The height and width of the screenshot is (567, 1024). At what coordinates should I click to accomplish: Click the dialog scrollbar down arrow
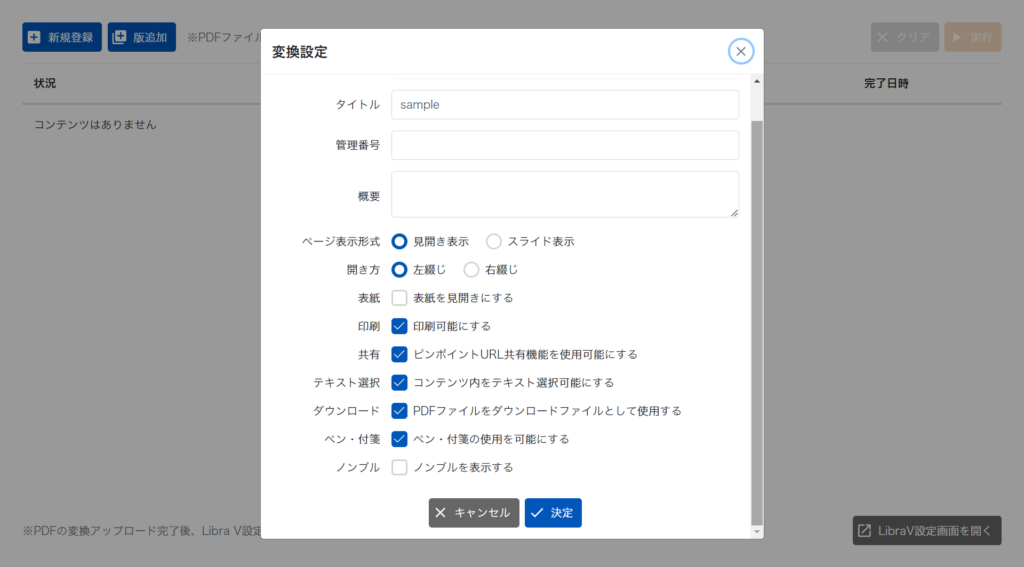point(757,531)
